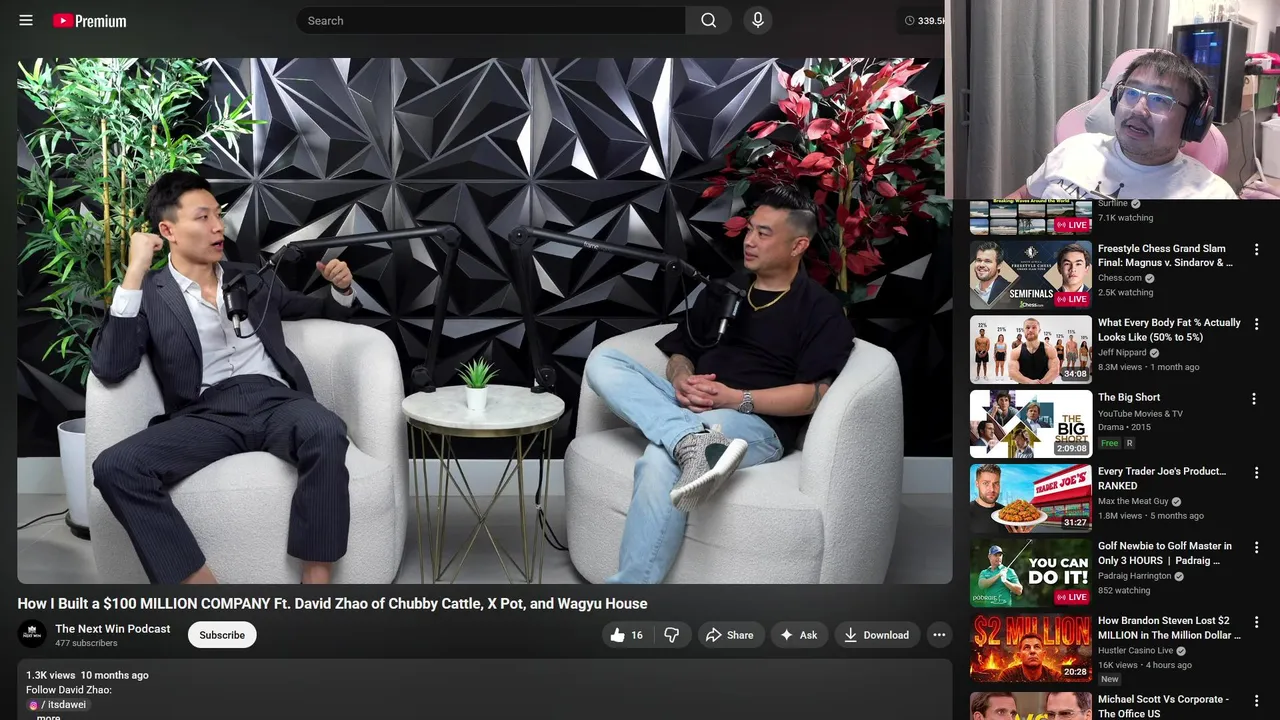
Task: Open What Every Body Fat % thumbnail
Action: coord(1031,350)
